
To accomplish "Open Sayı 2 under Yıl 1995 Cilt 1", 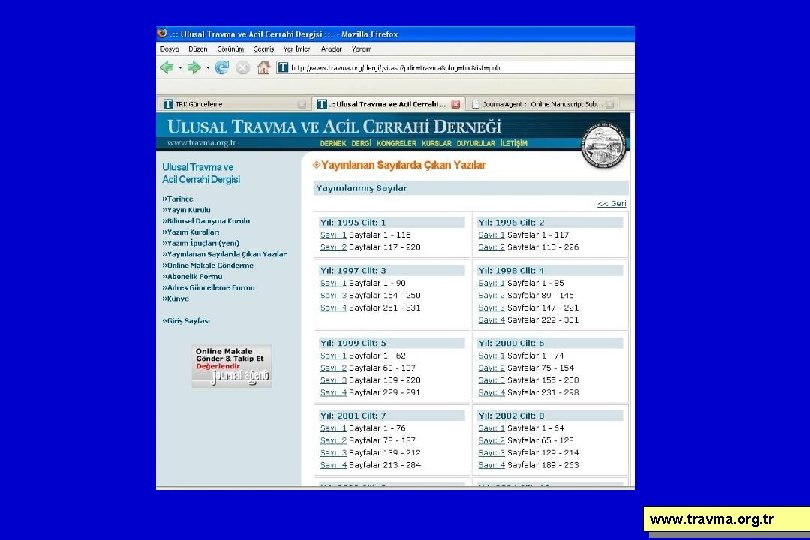I will pos(333,248).
